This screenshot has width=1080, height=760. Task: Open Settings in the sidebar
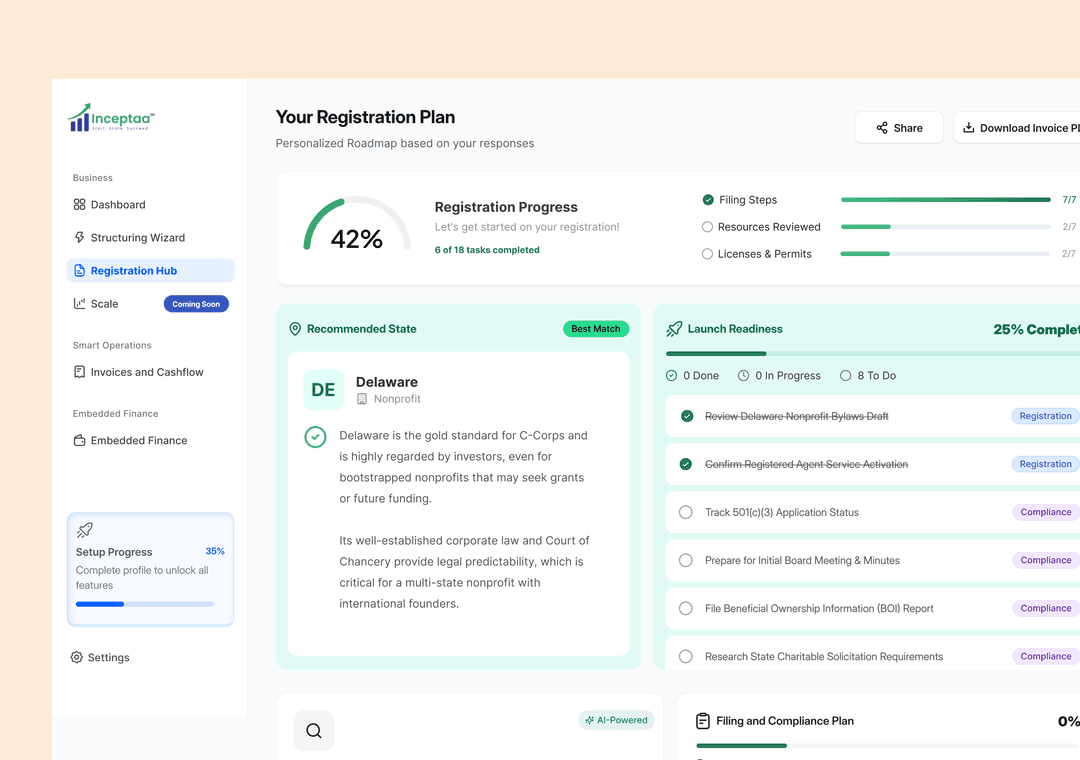click(x=100, y=657)
